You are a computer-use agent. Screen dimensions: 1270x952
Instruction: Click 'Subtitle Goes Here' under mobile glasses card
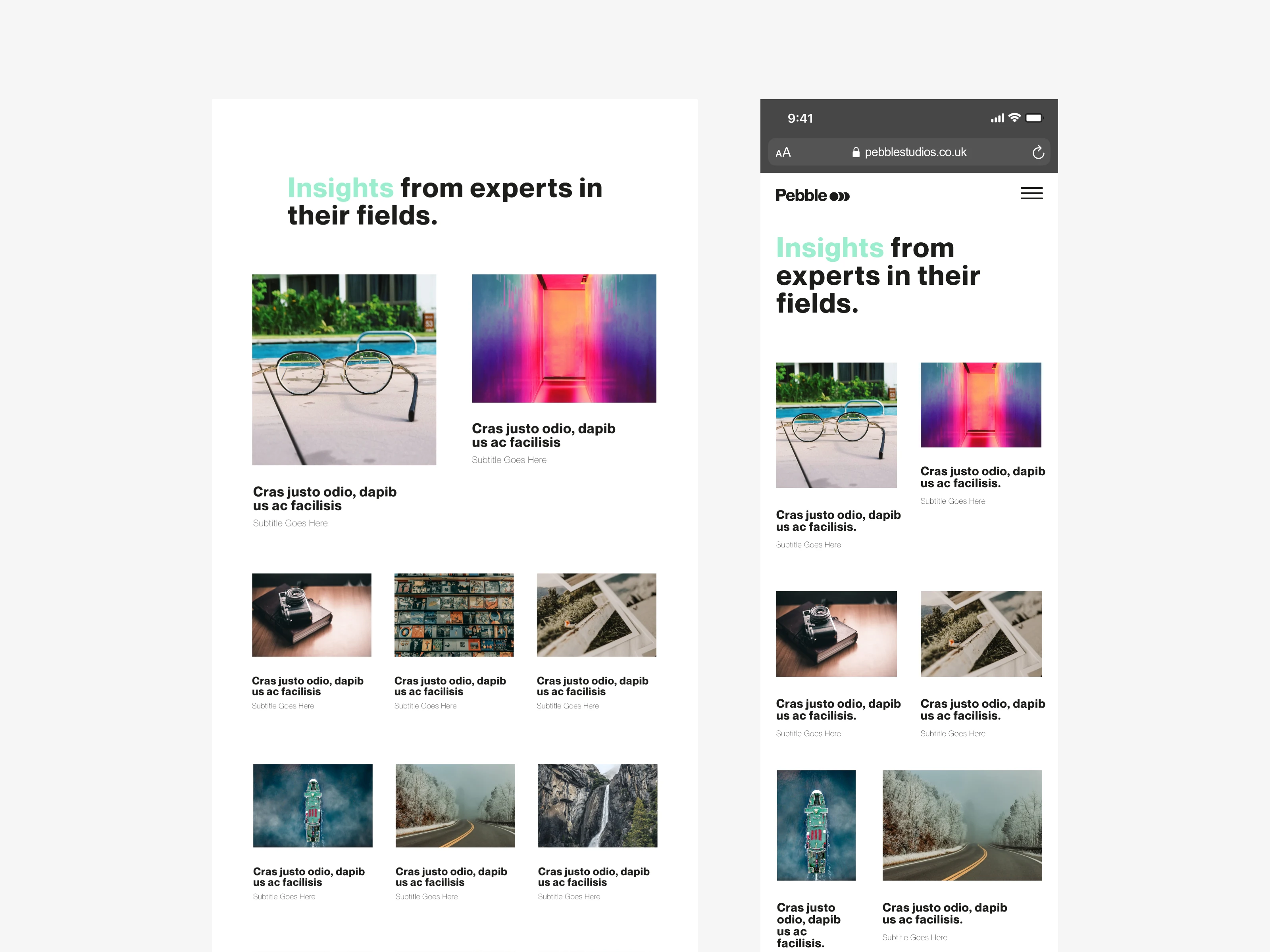coord(808,545)
